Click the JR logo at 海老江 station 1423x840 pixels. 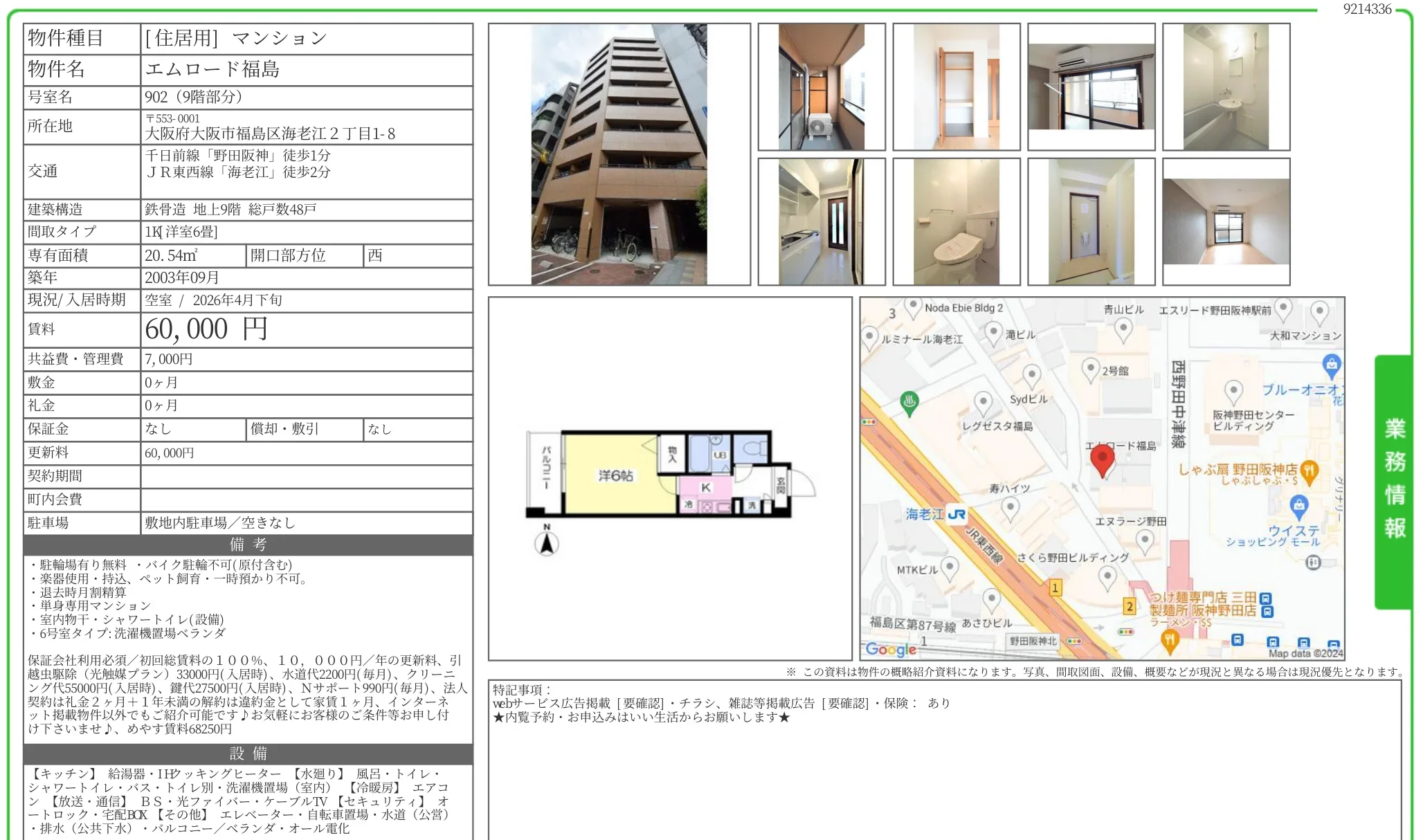coord(957,514)
